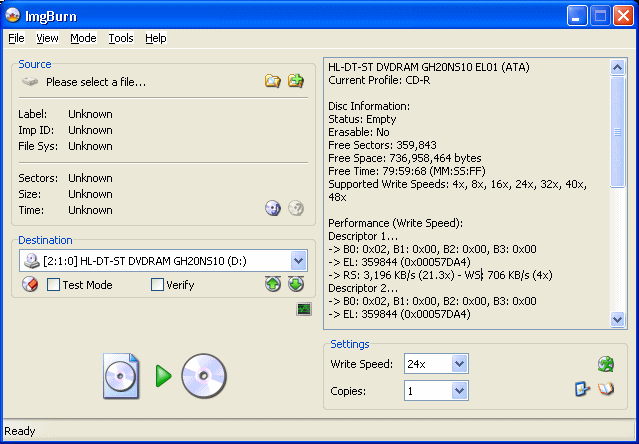Load the tray with down arrow icon
Viewport: 639px width, 444px height.
[x=296, y=284]
